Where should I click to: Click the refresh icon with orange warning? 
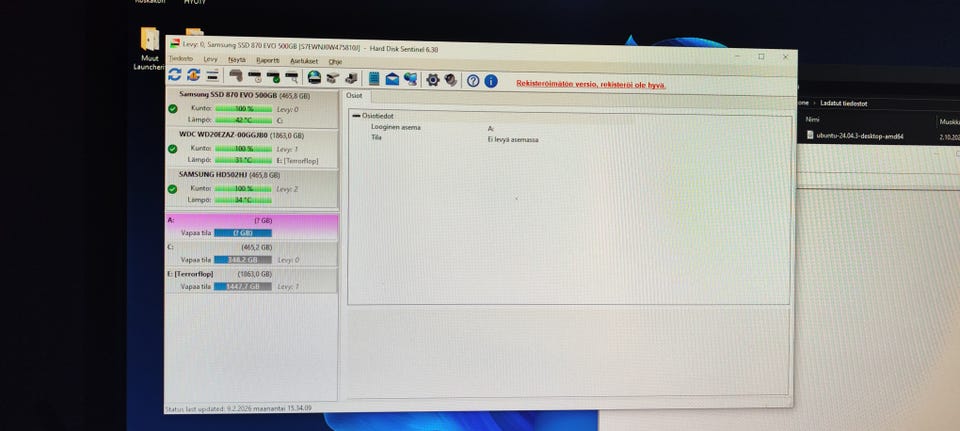click(x=193, y=75)
